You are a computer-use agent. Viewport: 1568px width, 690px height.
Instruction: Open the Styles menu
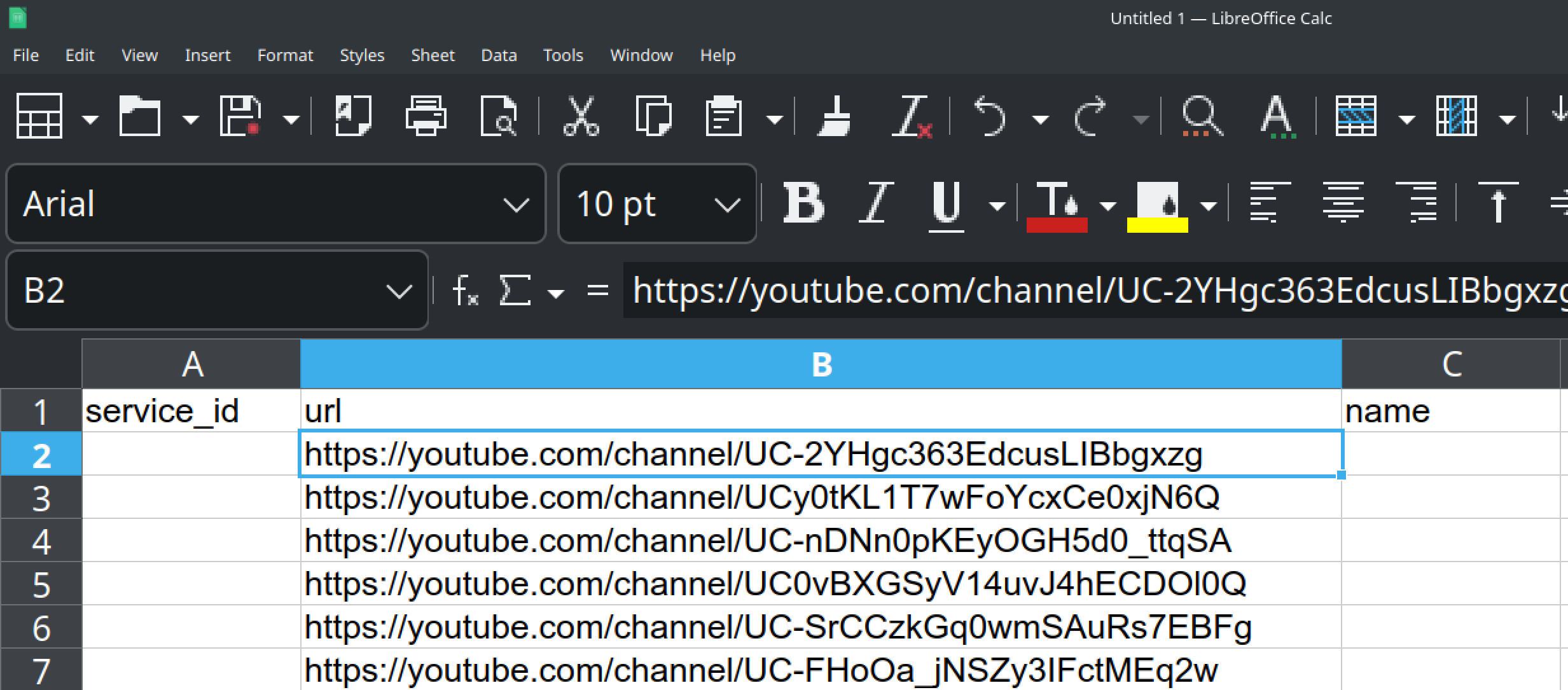point(362,55)
